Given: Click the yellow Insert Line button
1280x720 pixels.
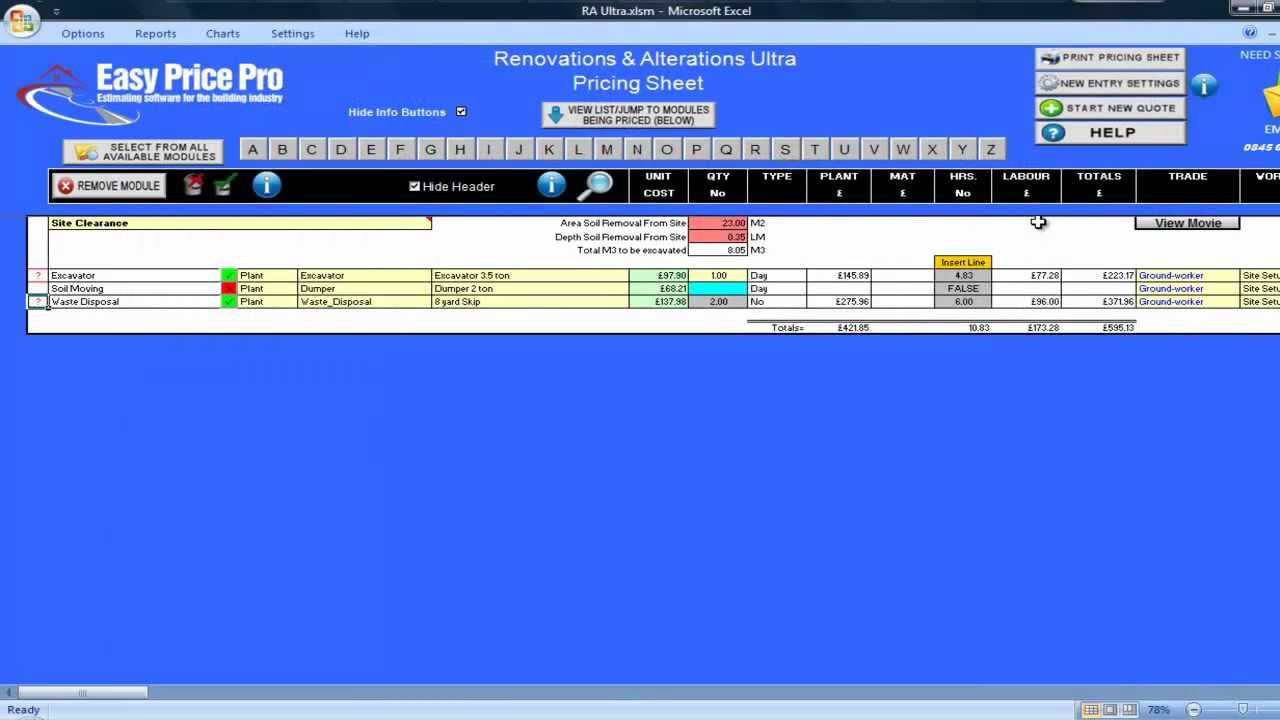Looking at the screenshot, I should [x=963, y=262].
